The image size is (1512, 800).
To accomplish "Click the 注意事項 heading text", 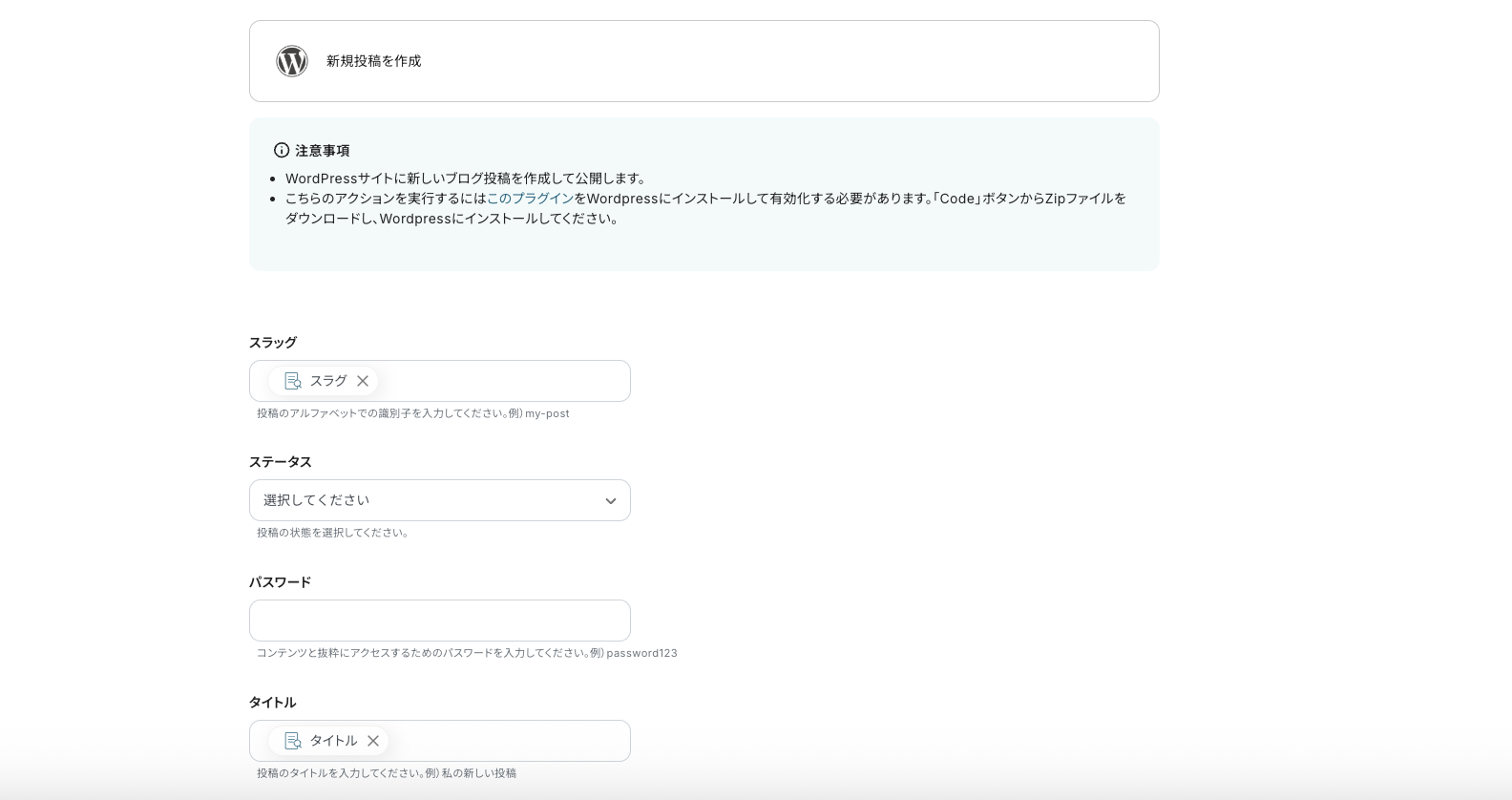I will [x=323, y=151].
